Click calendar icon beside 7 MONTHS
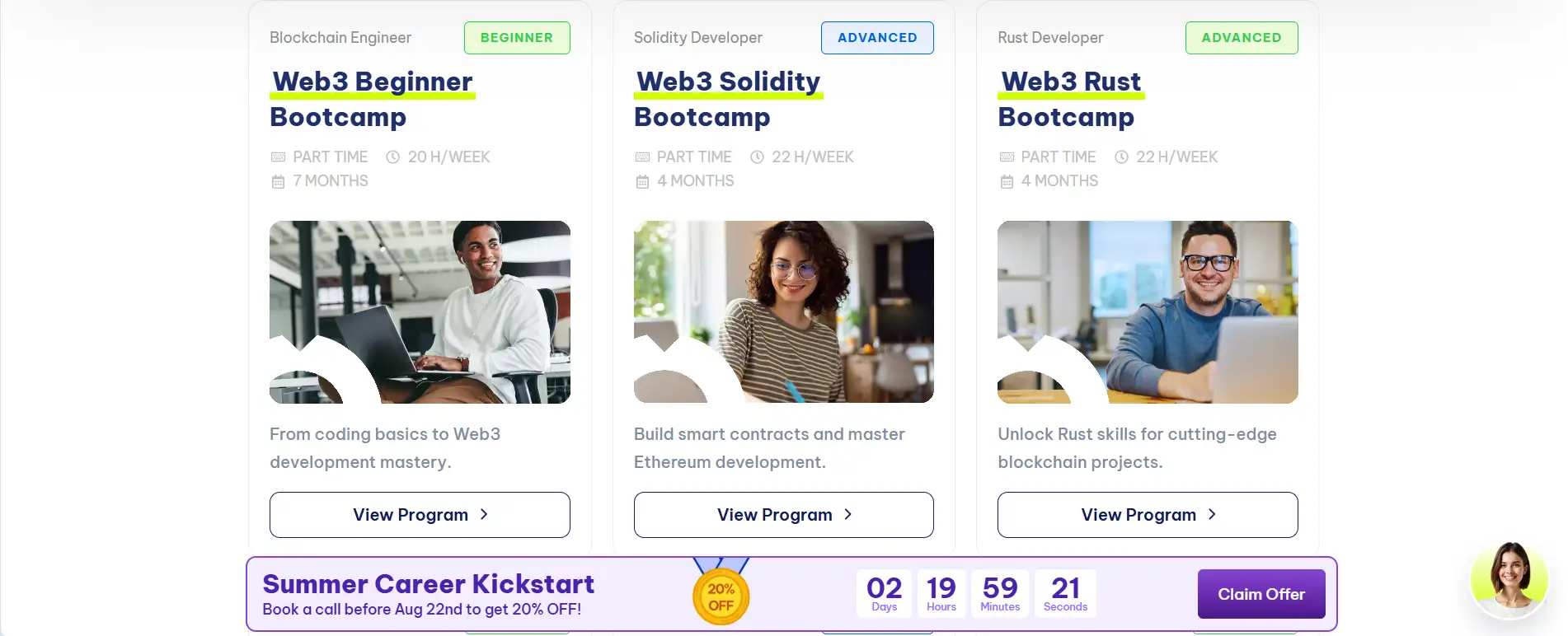The height and width of the screenshot is (636, 1568). click(279, 181)
